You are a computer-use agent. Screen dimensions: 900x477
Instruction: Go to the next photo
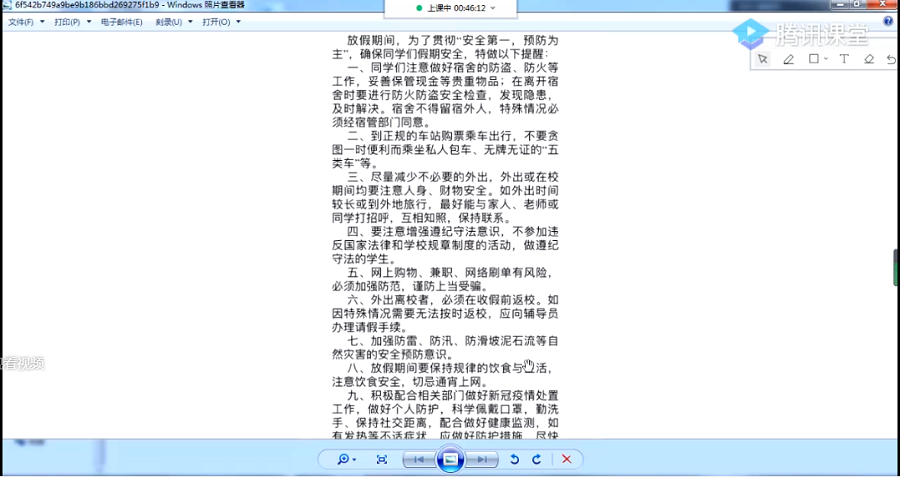pyautogui.click(x=482, y=459)
